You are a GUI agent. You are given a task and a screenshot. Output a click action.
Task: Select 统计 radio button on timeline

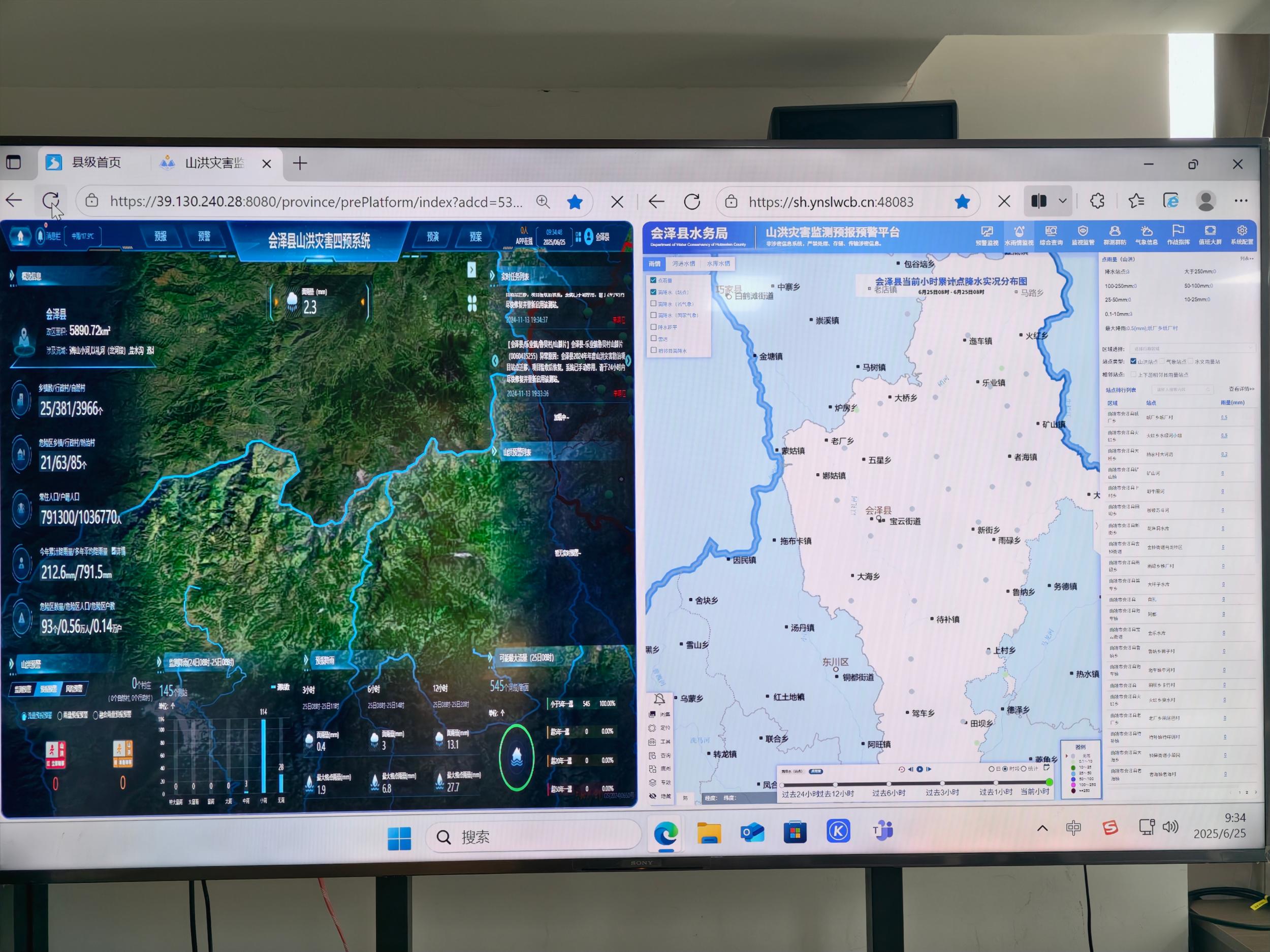(x=1024, y=769)
